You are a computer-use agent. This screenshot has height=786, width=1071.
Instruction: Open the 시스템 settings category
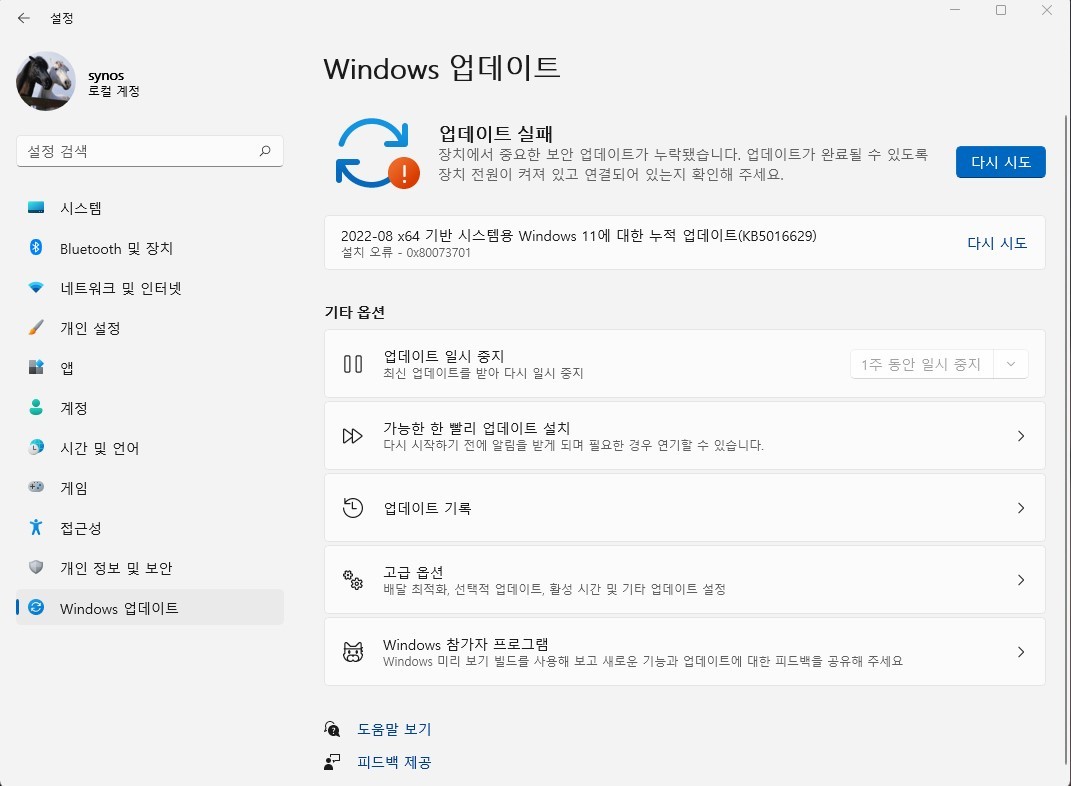click(150, 208)
